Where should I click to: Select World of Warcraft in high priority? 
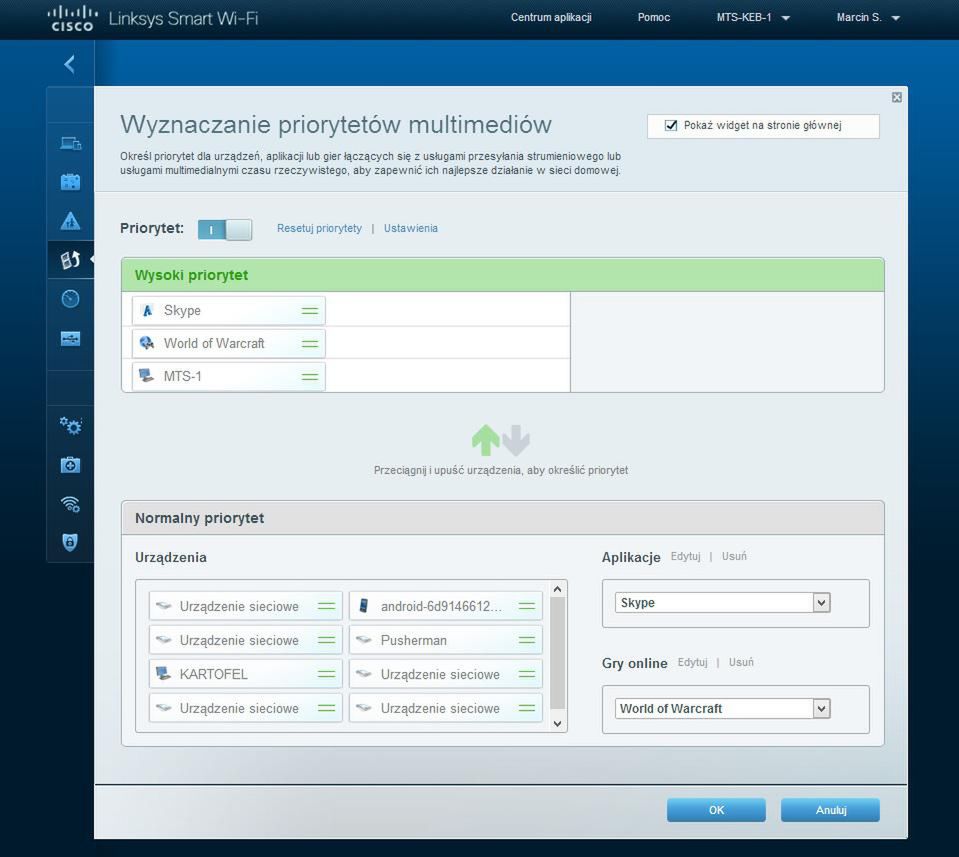pos(228,344)
